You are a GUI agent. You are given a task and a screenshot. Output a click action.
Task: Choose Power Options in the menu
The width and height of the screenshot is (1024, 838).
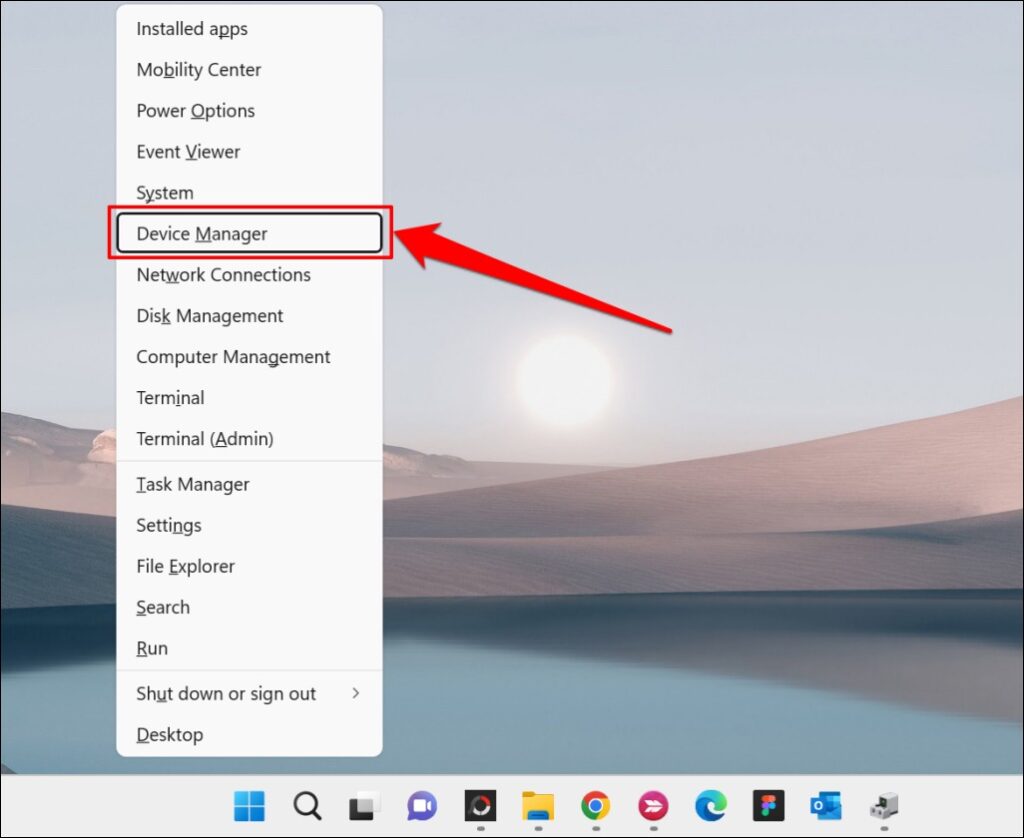249,111
